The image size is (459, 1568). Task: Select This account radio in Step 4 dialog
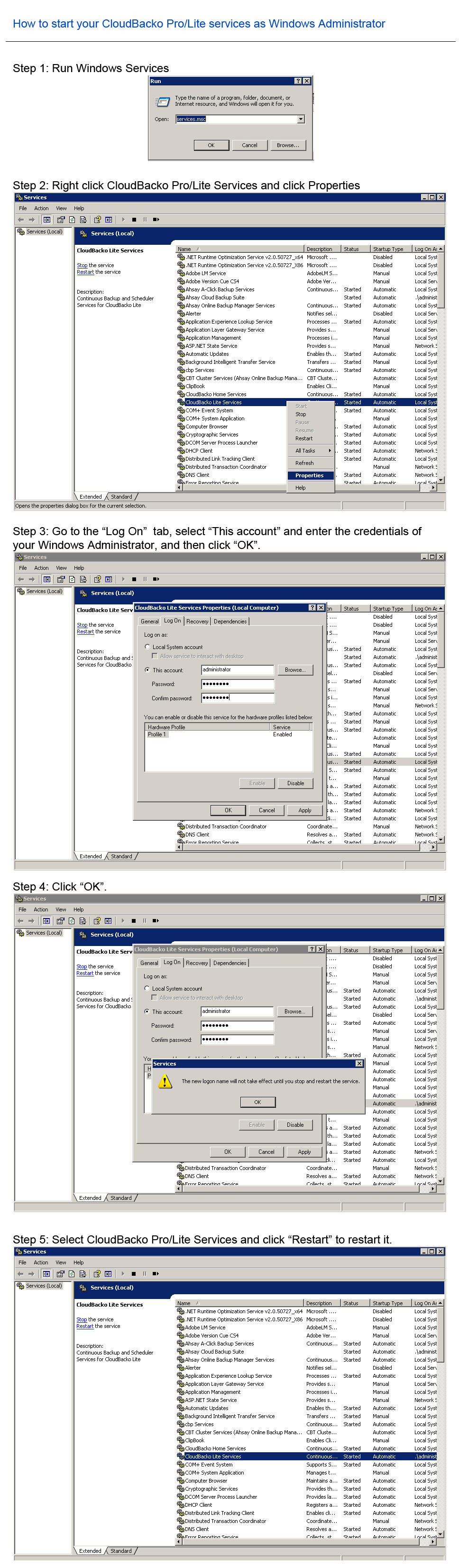coord(147,1011)
